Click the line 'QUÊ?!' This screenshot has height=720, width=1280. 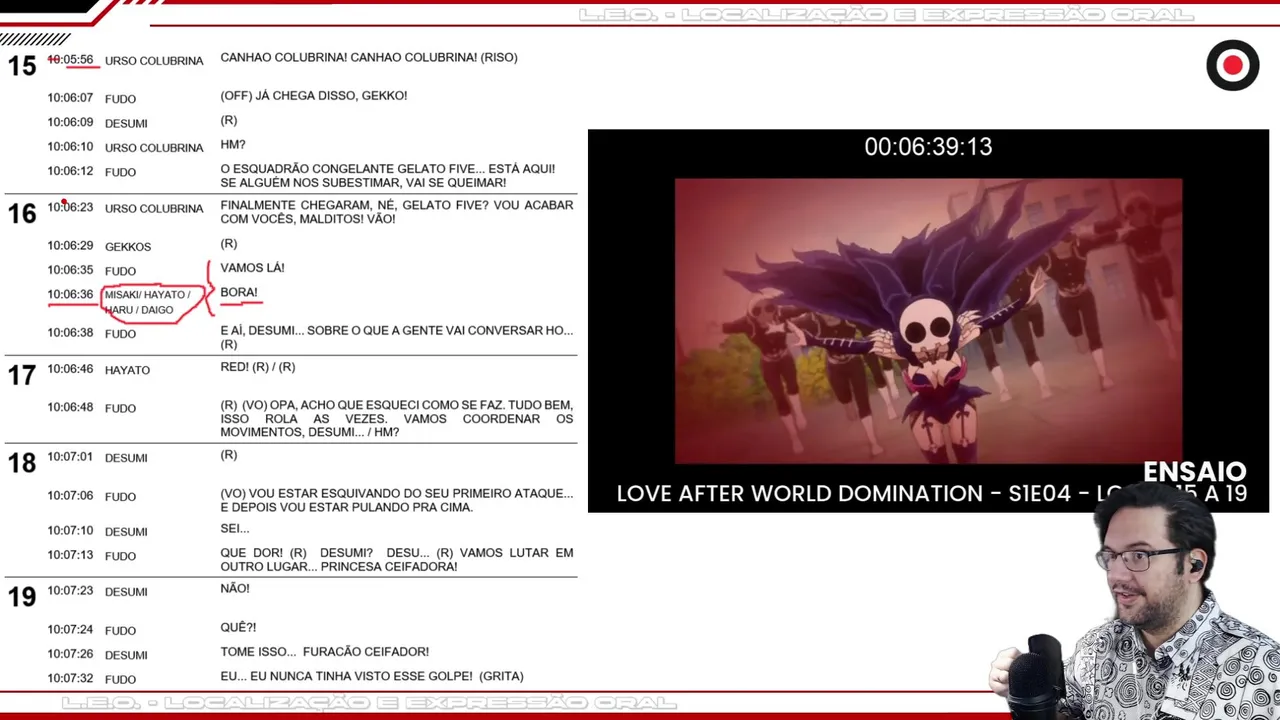[238, 628]
